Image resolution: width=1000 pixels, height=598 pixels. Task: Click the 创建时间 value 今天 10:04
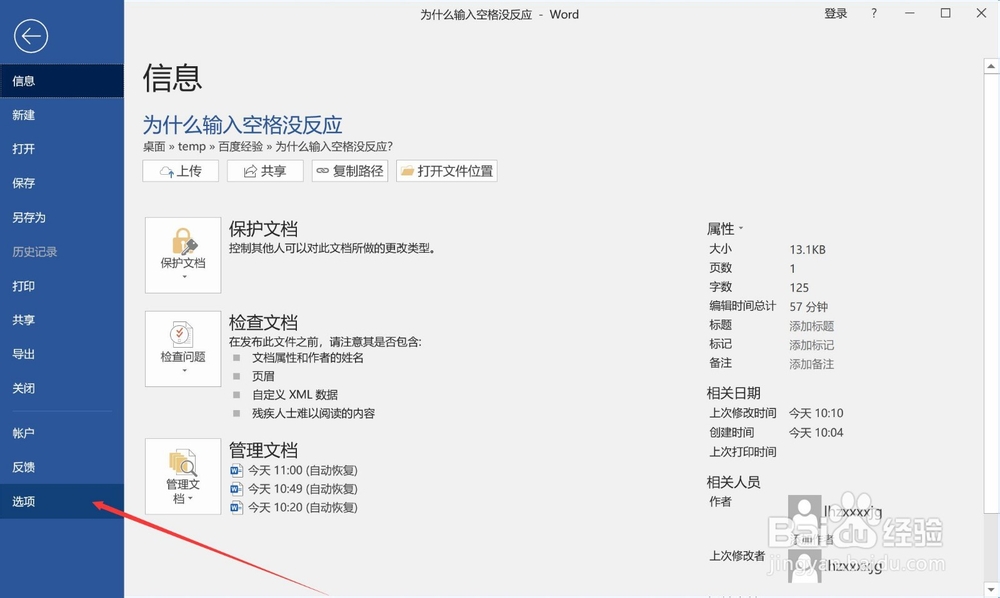pyautogui.click(x=816, y=432)
